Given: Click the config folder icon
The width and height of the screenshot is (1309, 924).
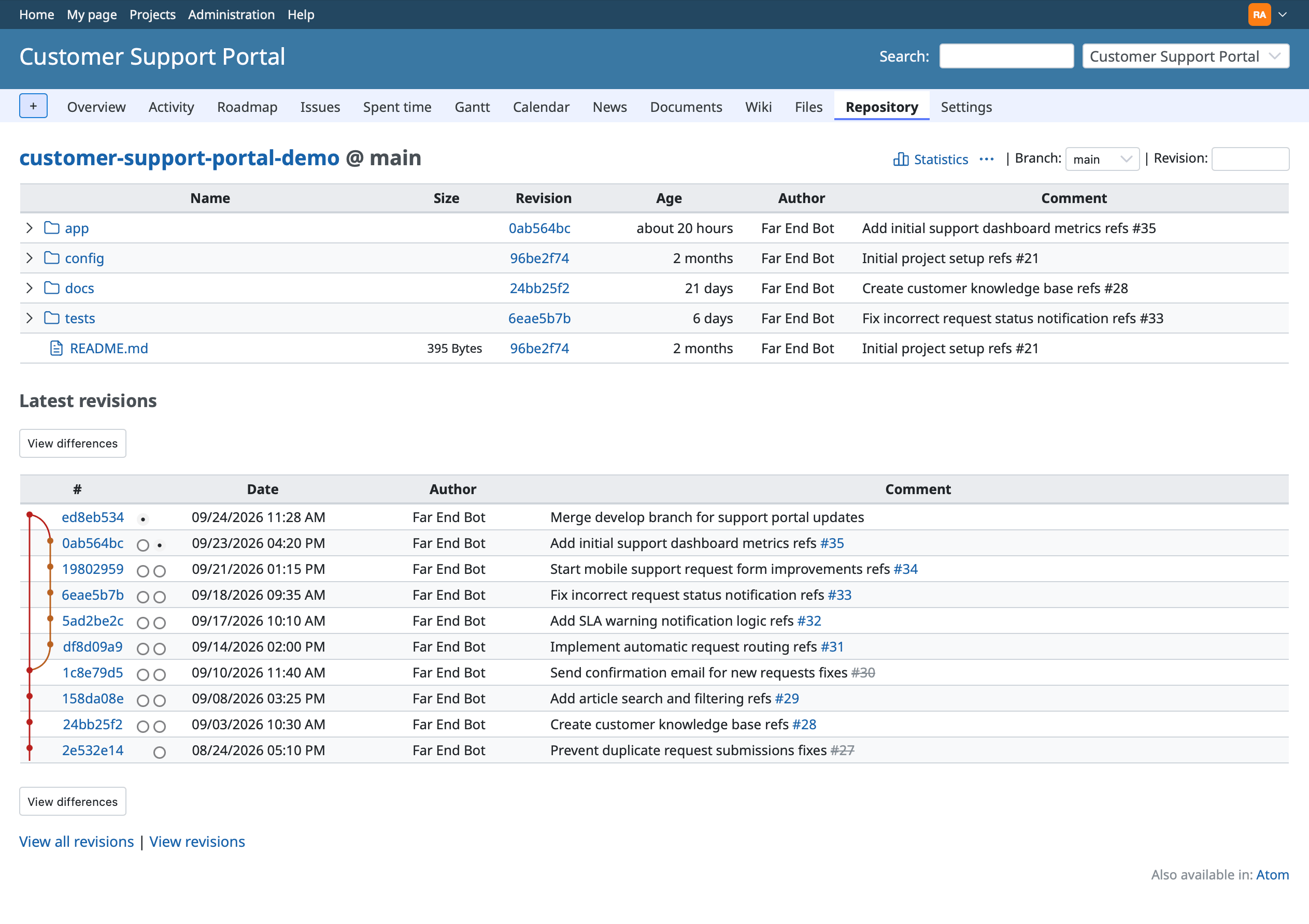Looking at the screenshot, I should pos(52,258).
